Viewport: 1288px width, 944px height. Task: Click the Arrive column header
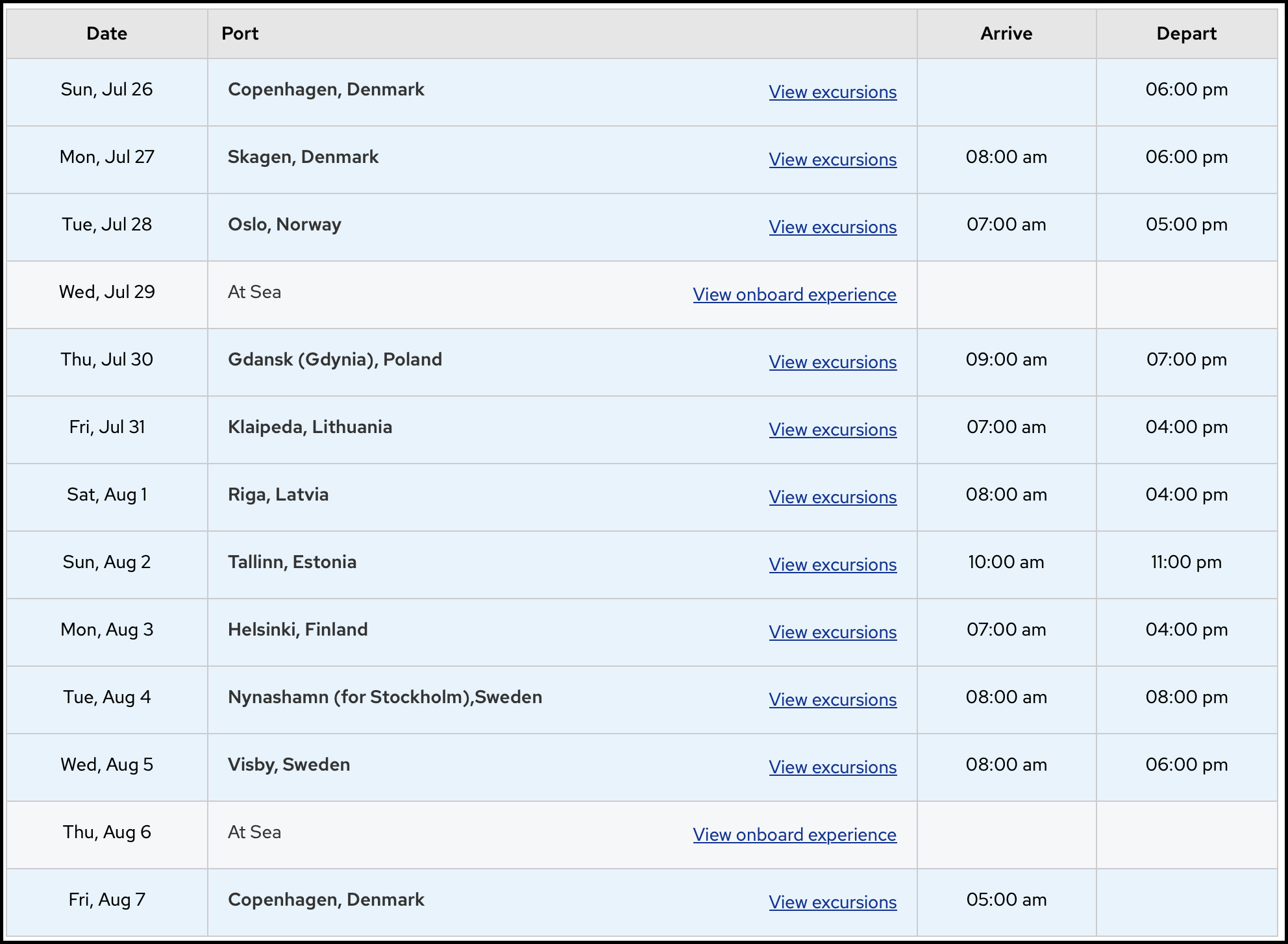pos(1006,34)
